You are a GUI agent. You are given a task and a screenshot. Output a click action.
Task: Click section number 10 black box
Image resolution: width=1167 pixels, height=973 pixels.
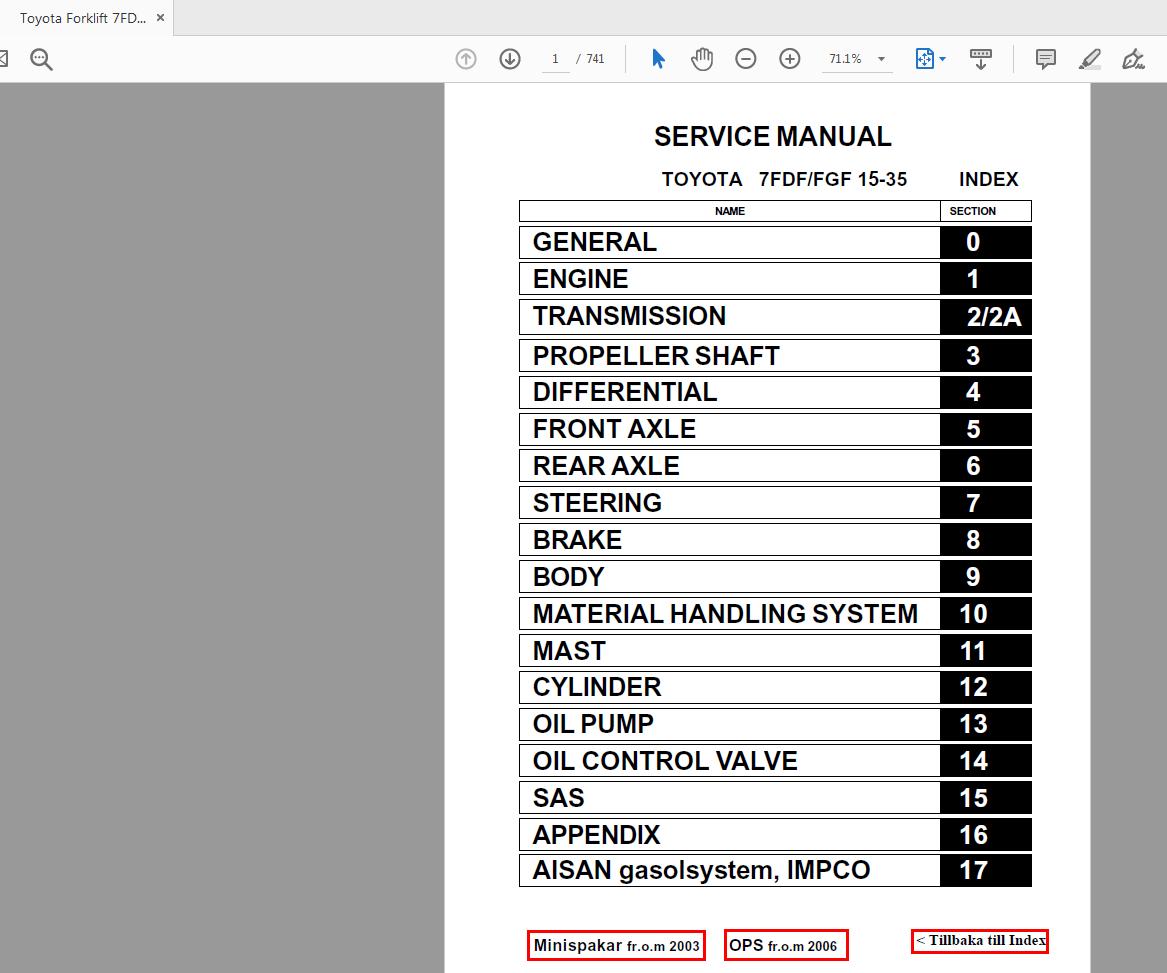pos(986,614)
